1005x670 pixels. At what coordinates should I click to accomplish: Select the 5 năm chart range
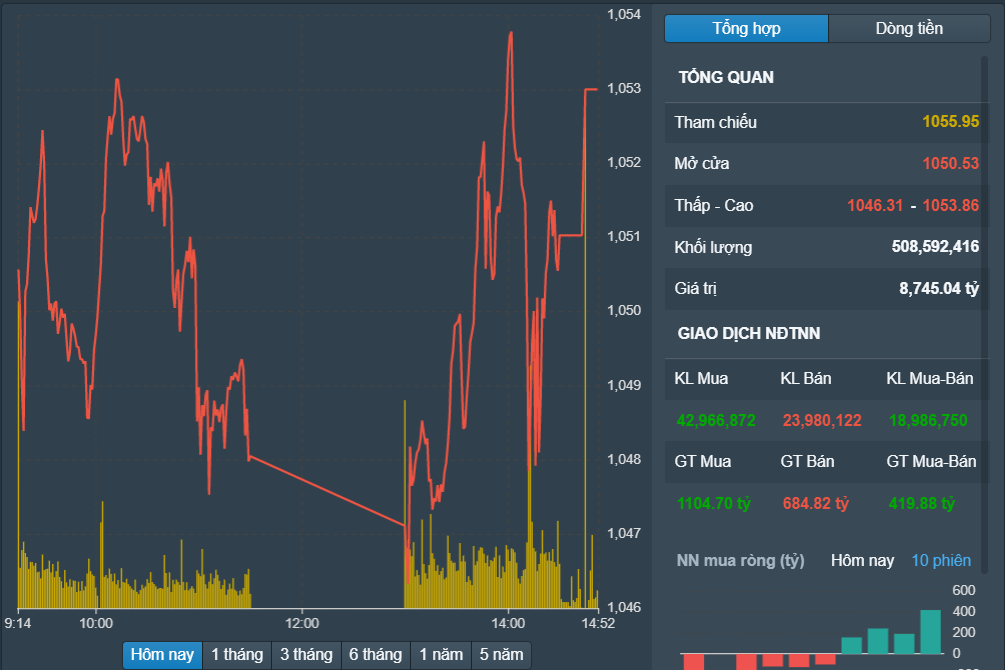pyautogui.click(x=500, y=655)
